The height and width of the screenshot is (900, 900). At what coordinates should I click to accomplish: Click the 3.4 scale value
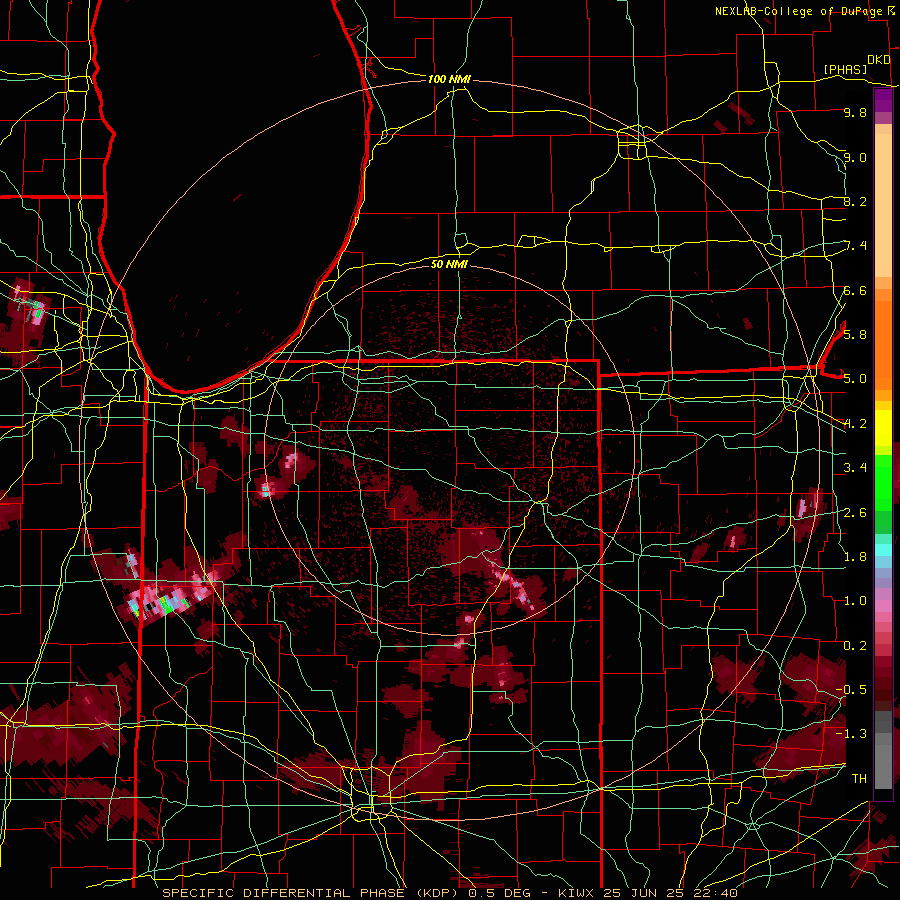855,467
